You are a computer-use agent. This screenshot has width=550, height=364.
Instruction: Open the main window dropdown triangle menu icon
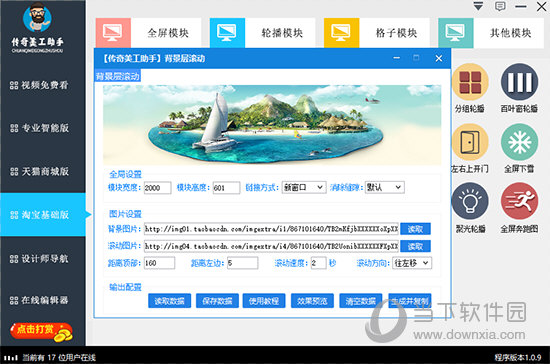point(478,6)
